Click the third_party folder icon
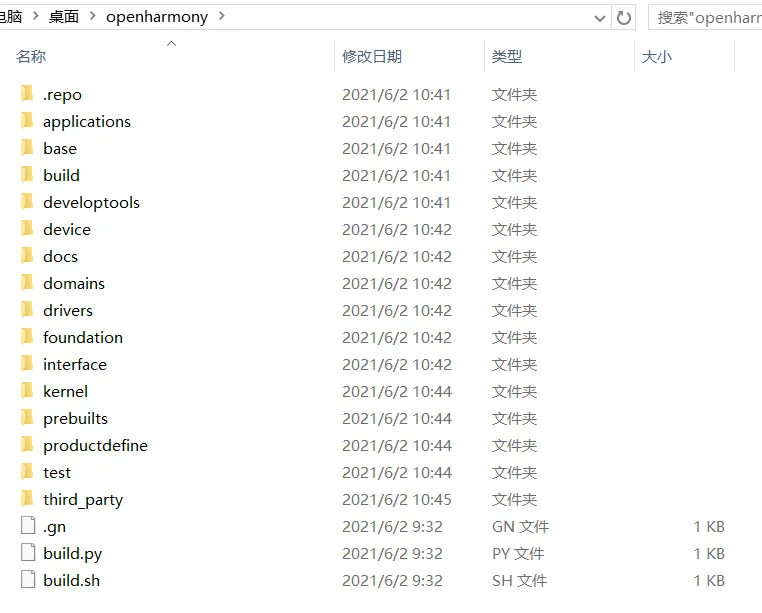 28,498
